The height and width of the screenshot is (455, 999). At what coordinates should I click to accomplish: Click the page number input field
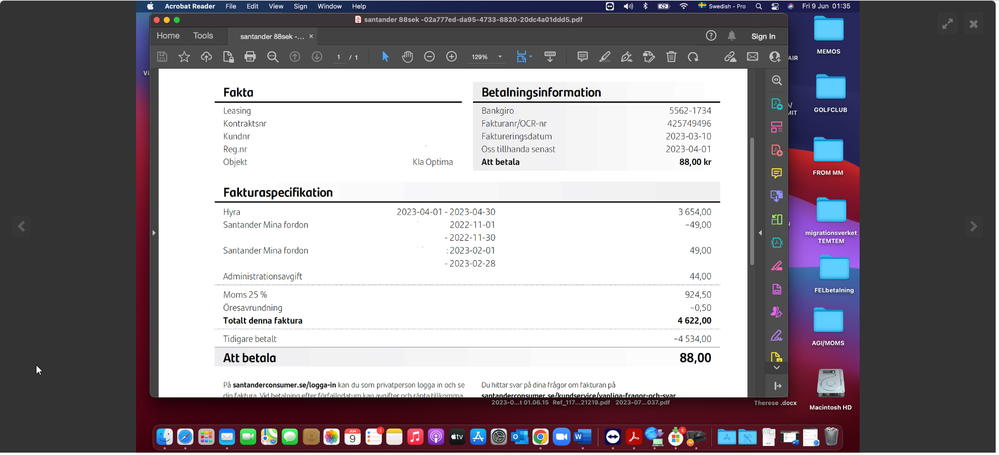click(339, 57)
